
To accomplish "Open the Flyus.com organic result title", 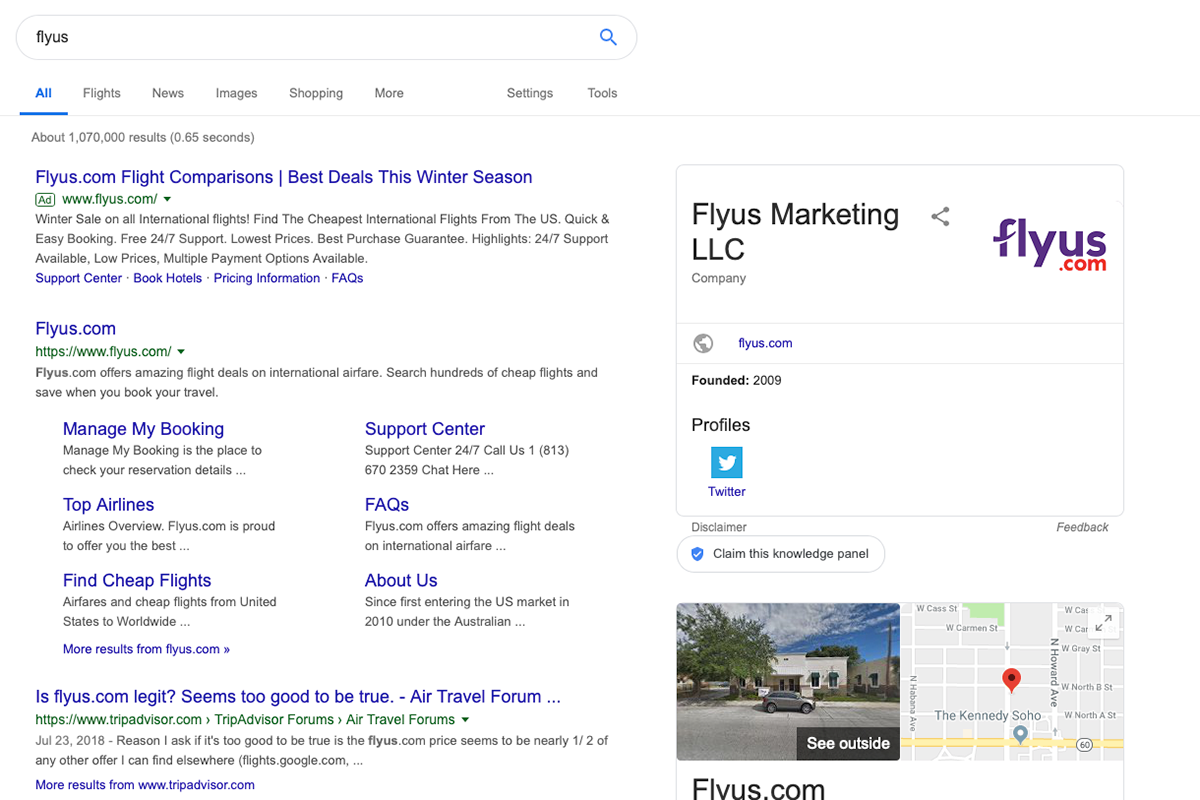I will (76, 329).
